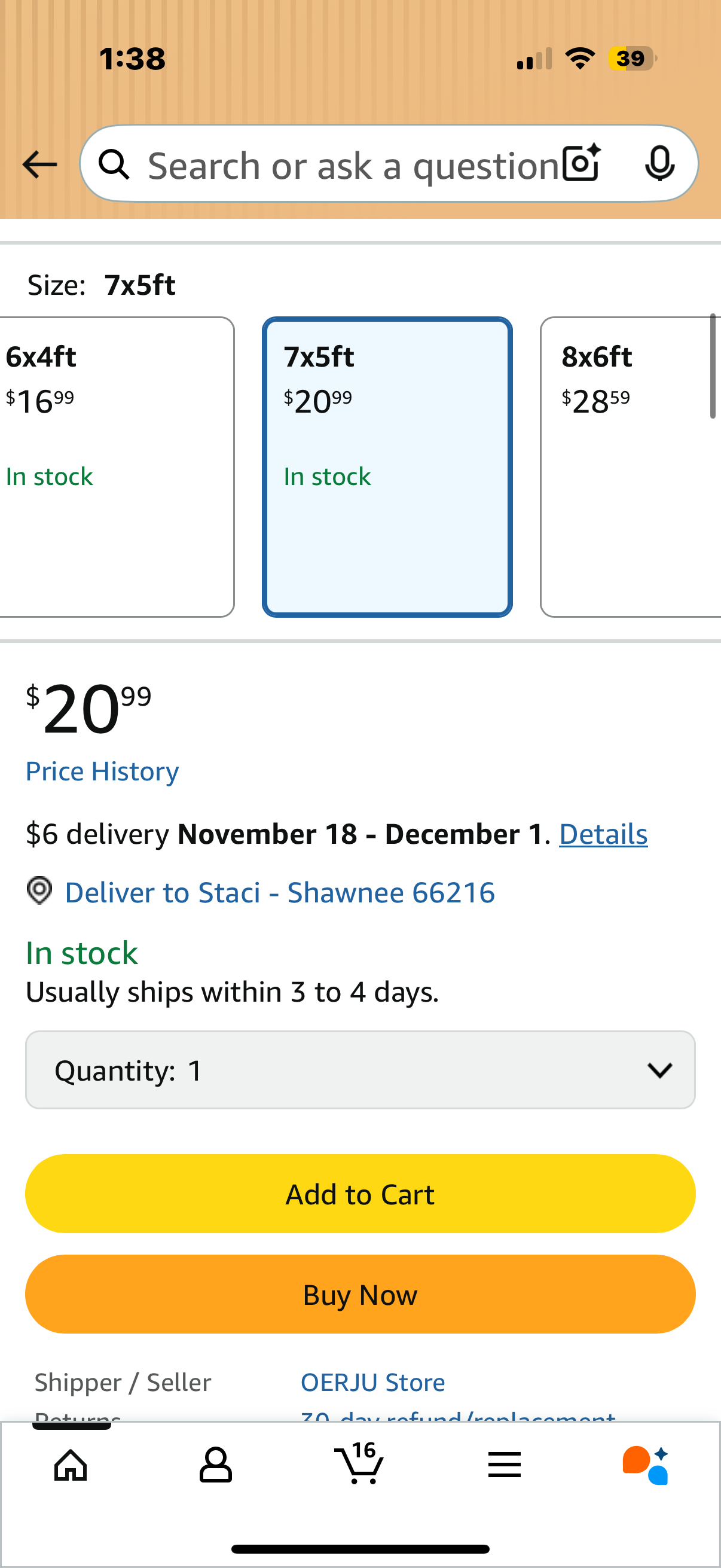Open the hamburger menu icon

(x=504, y=1465)
